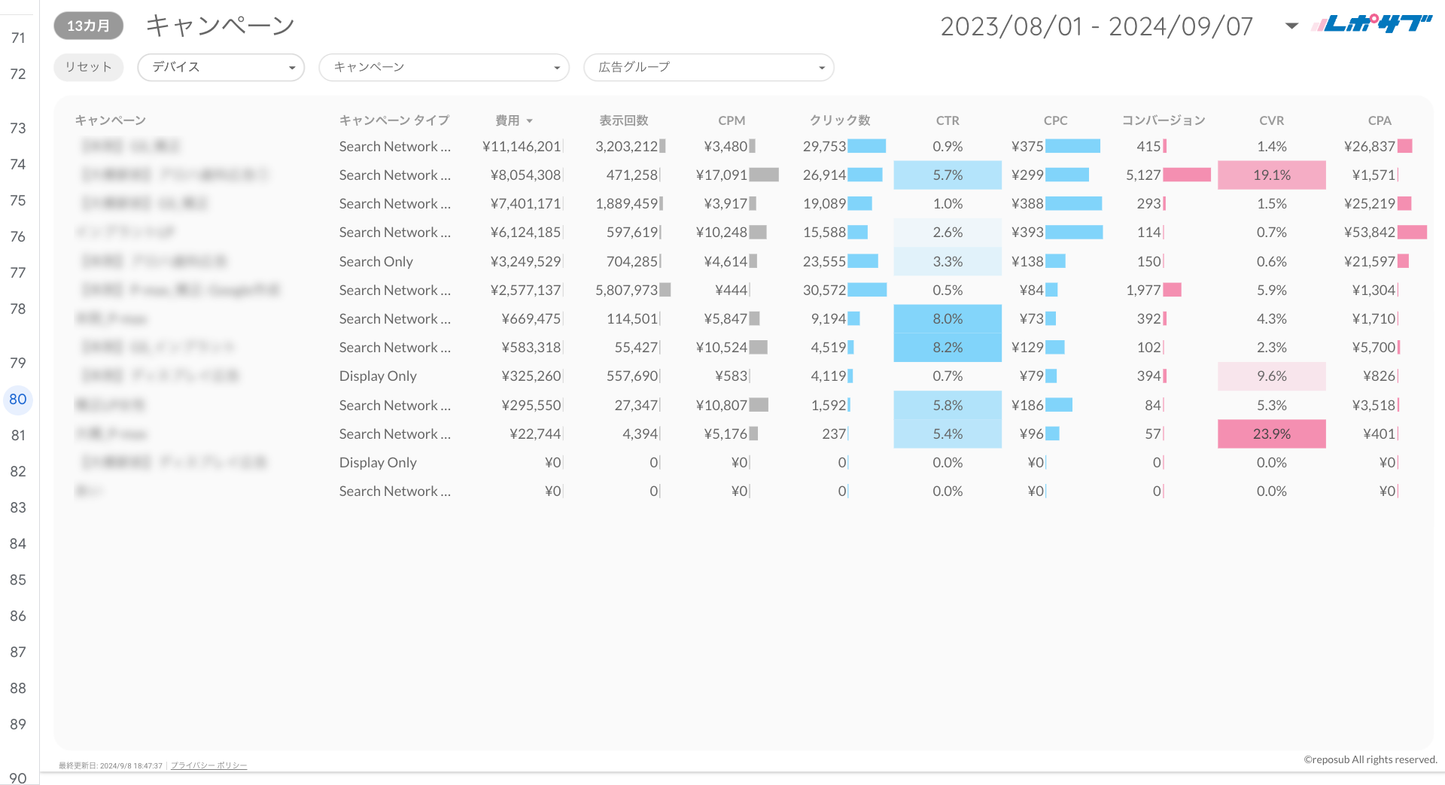Click the sort arrow beside 費用 header
The height and width of the screenshot is (785, 1445).
(530, 121)
